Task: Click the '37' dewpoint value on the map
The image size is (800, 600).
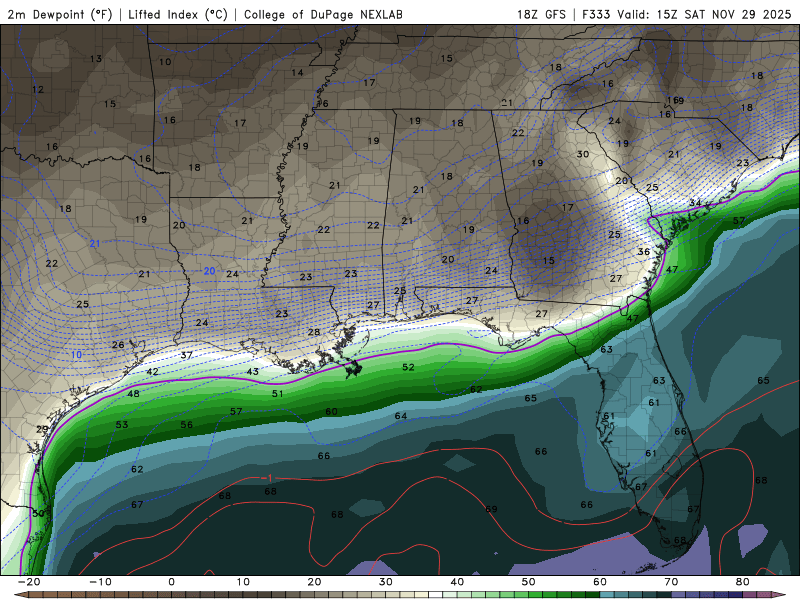Action: 187,355
